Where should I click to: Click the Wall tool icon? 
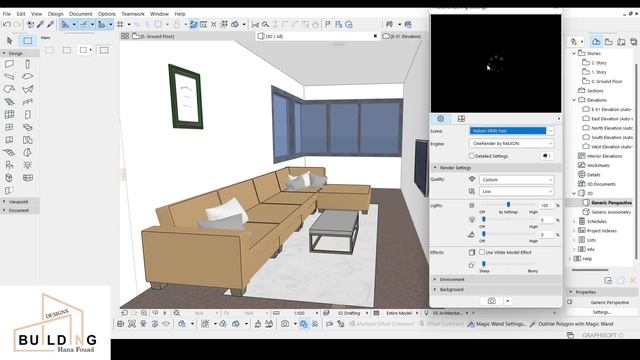pyautogui.click(x=9, y=64)
